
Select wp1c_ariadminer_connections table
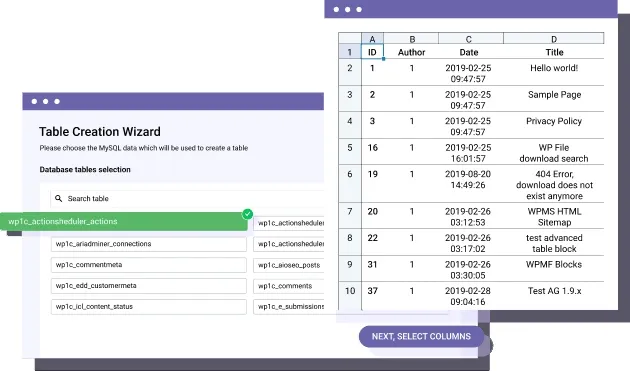(x=149, y=244)
